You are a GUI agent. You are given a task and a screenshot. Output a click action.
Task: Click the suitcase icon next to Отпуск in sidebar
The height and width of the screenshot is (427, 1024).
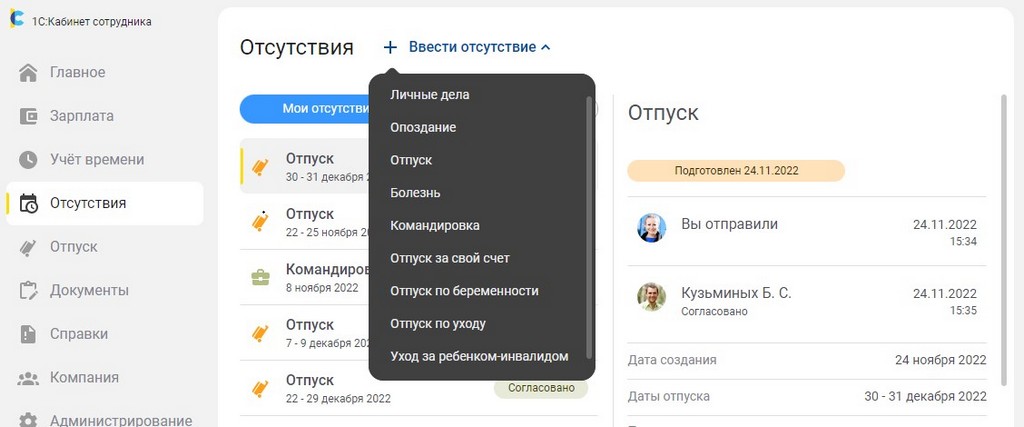pyautogui.click(x=28, y=247)
